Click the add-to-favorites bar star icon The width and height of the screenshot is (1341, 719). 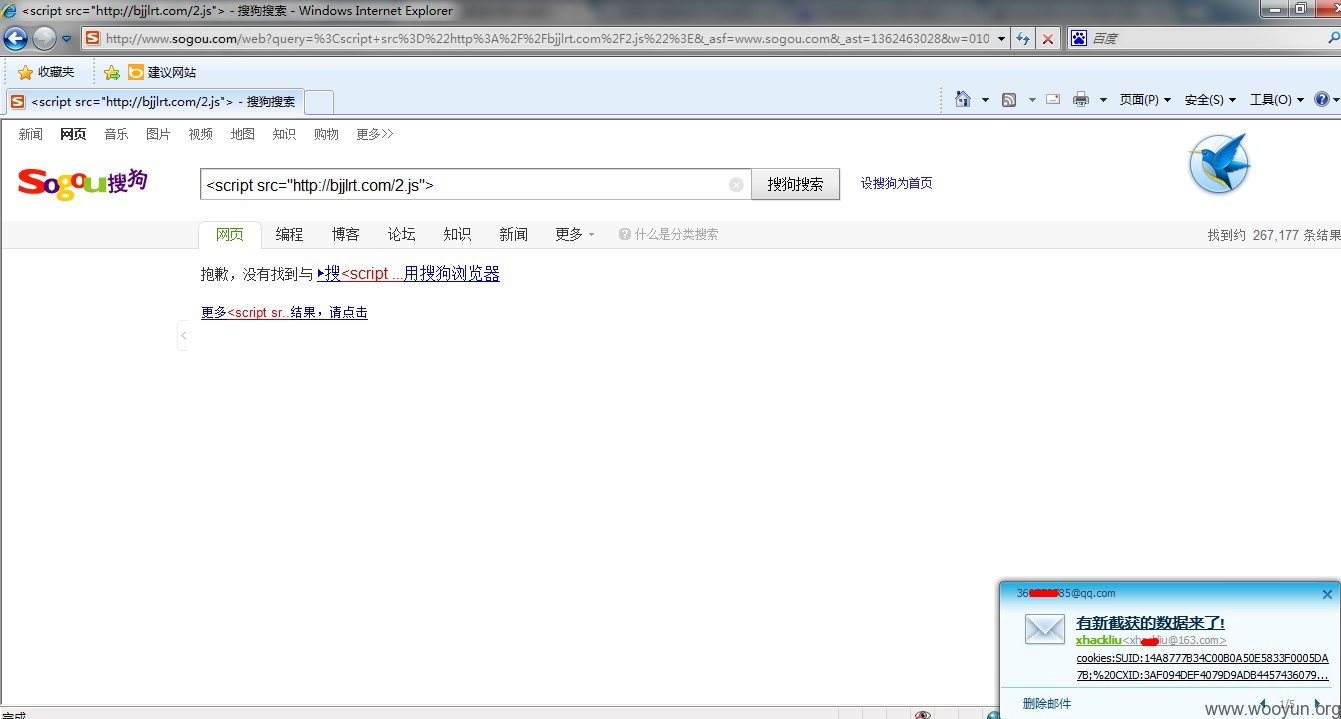[111, 72]
